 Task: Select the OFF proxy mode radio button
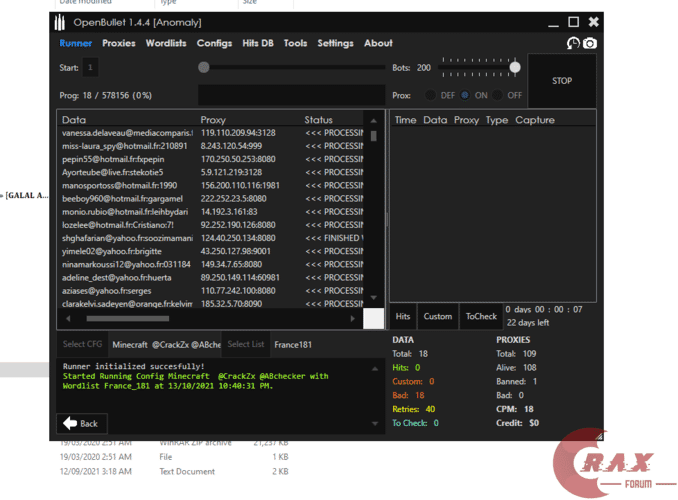coord(499,95)
